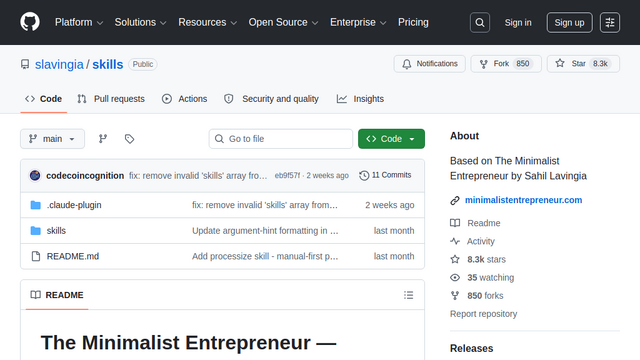Click codecoincognition avatar image
The image size is (640, 360).
(x=35, y=176)
